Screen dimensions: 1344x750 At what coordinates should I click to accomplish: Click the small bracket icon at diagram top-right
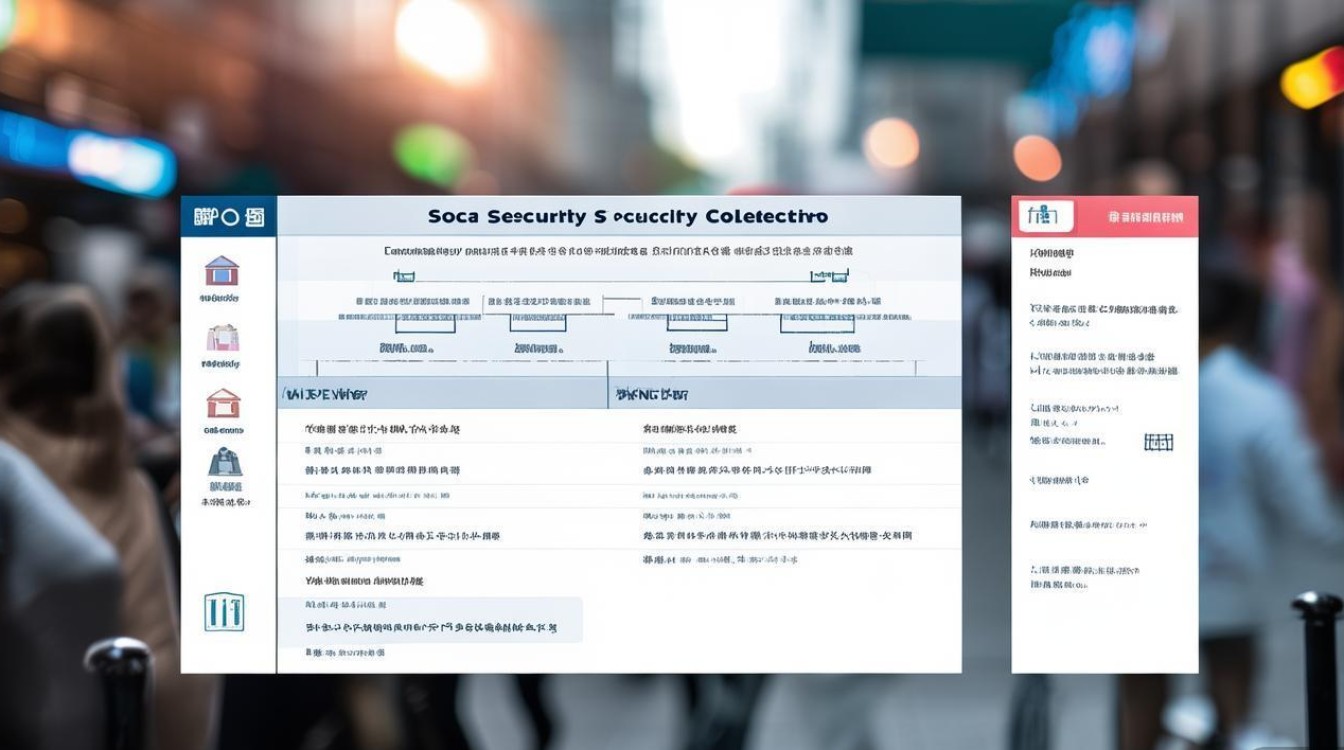click(828, 276)
